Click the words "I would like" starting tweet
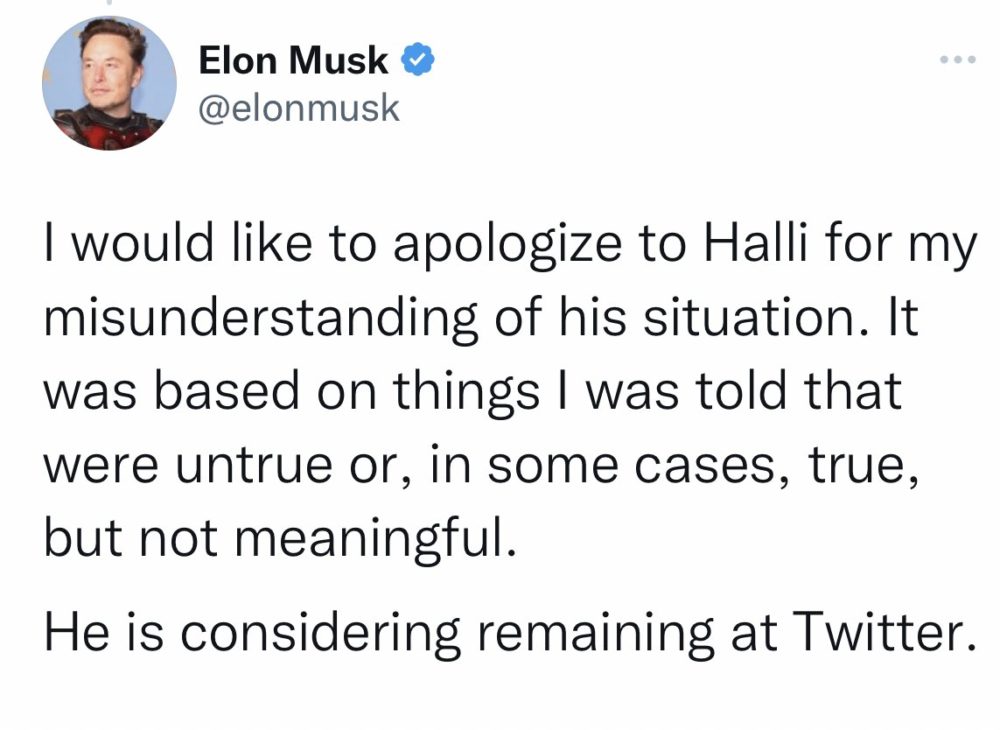Viewport: 1000px width, 730px height. (178, 244)
